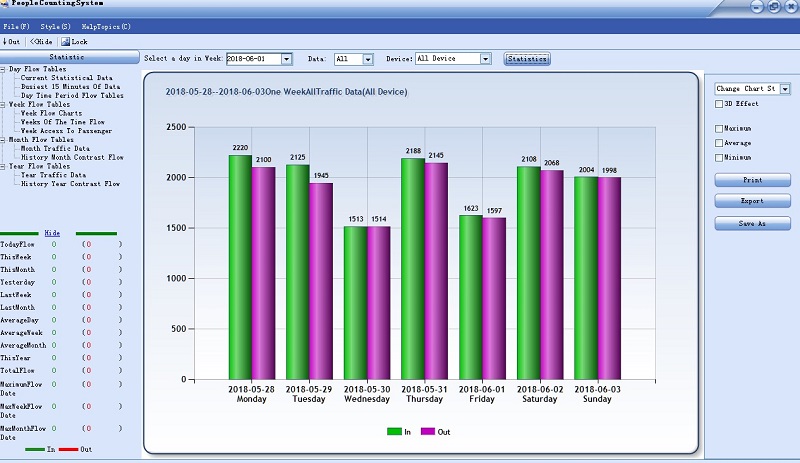Click the Save As button
Viewport: 800px width, 463px height.
[753, 224]
